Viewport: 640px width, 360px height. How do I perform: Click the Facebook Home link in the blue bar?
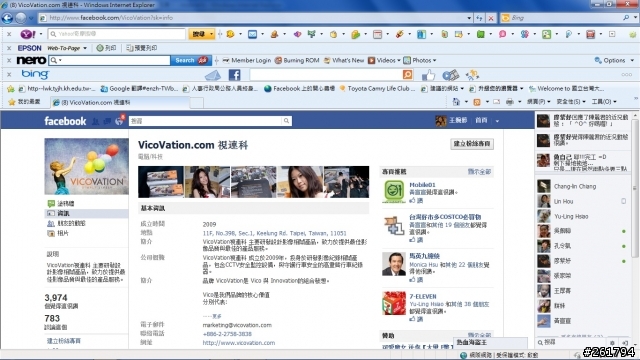click(481, 120)
